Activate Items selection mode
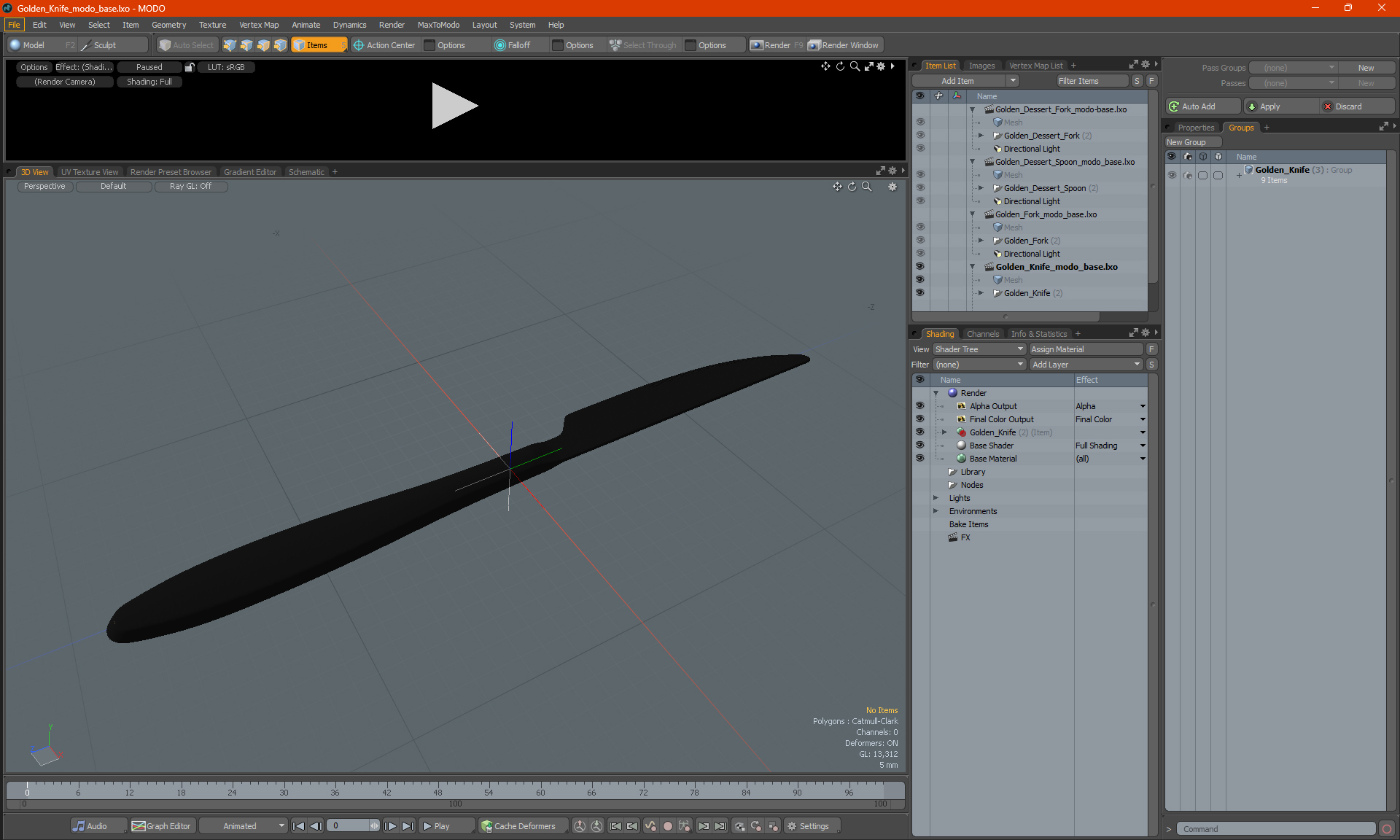1400x840 pixels. (x=319, y=45)
